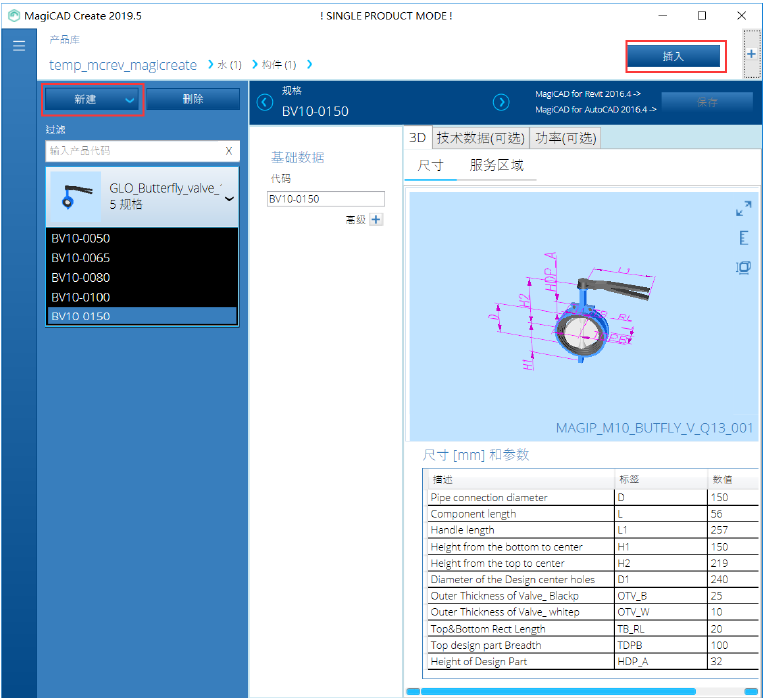The height and width of the screenshot is (698, 763).
Task: Close the MagiCAD Create window
Action: click(741, 16)
